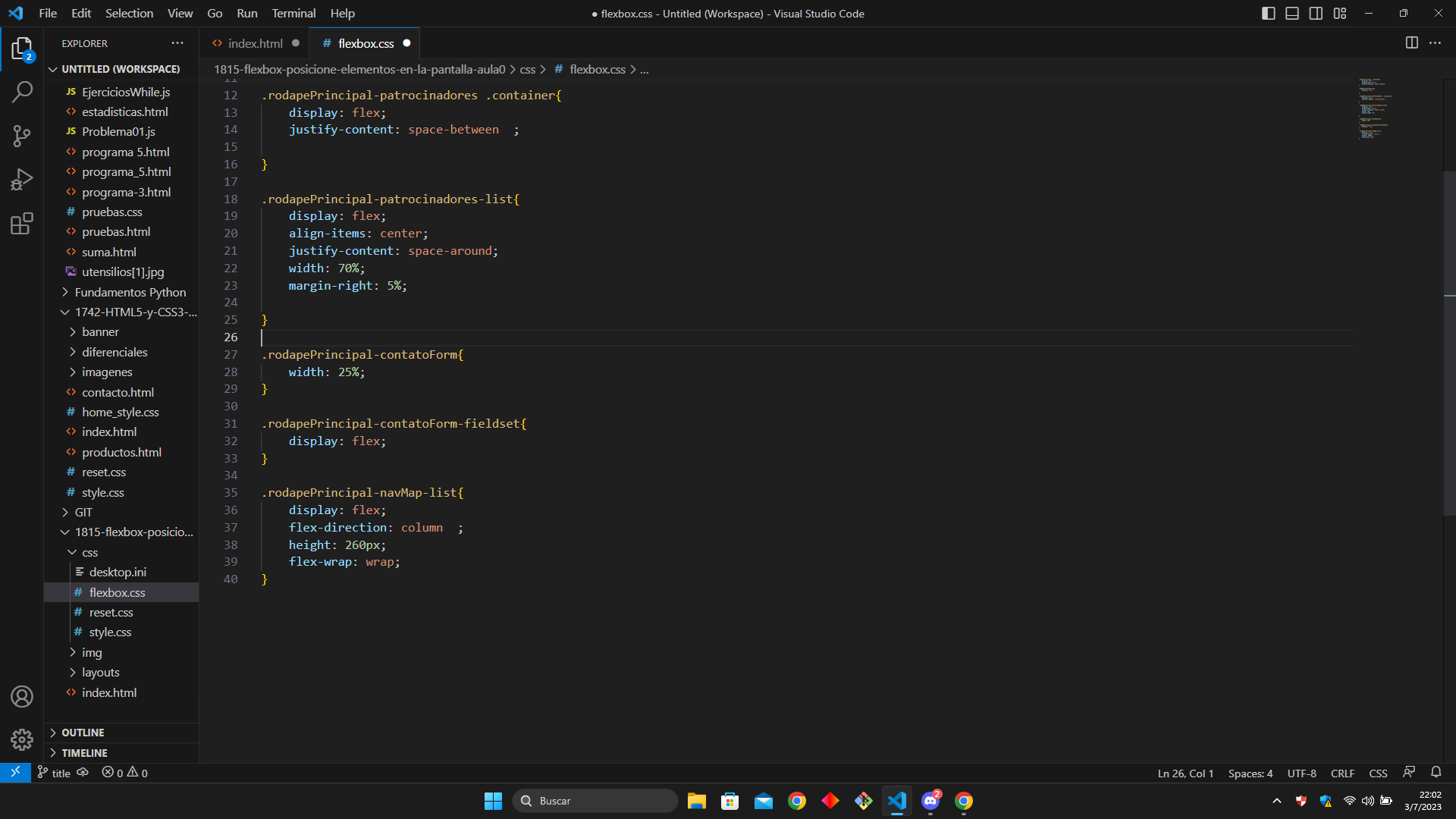Click Customize Layout icon in title bar
1456x819 pixels.
tap(1340, 14)
